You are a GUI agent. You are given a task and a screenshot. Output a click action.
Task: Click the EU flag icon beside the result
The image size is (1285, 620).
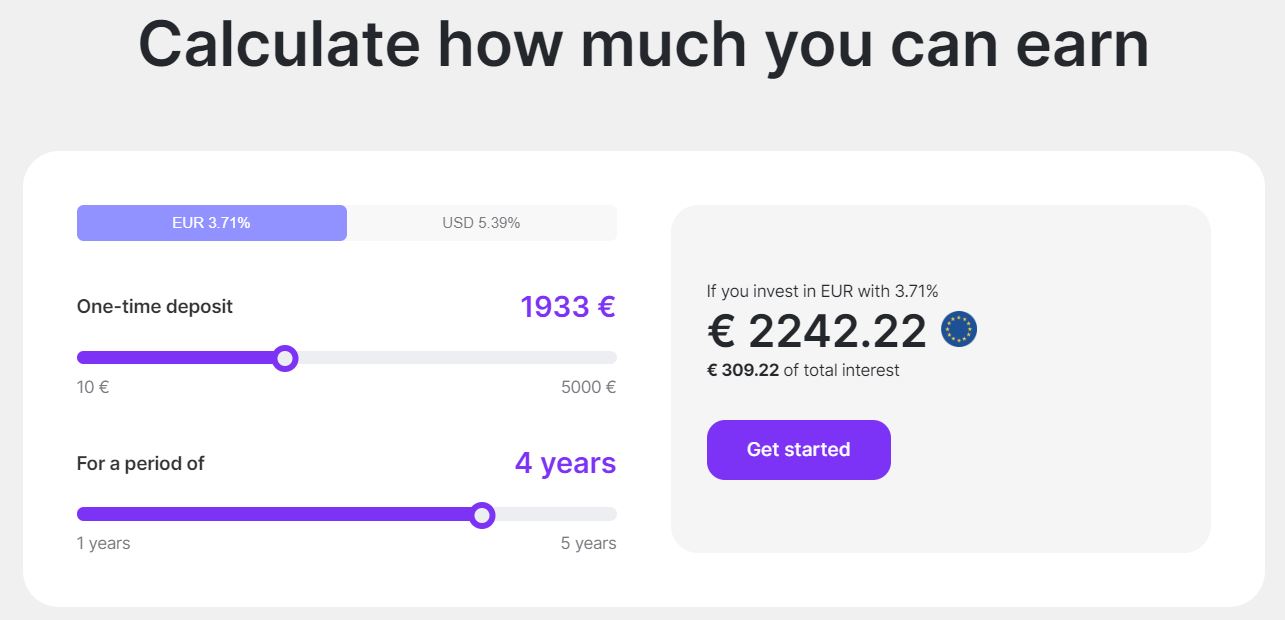959,329
